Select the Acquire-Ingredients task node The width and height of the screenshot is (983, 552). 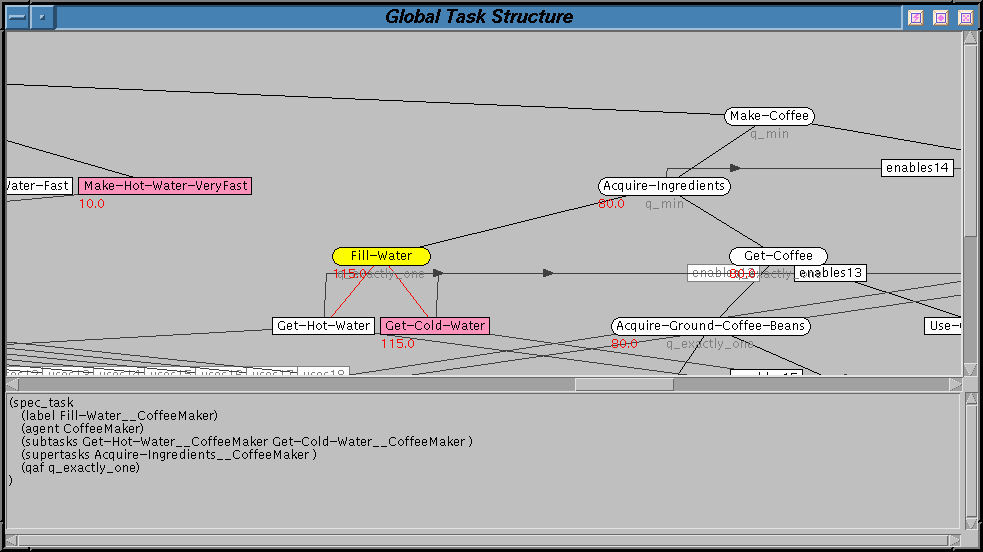tap(664, 186)
